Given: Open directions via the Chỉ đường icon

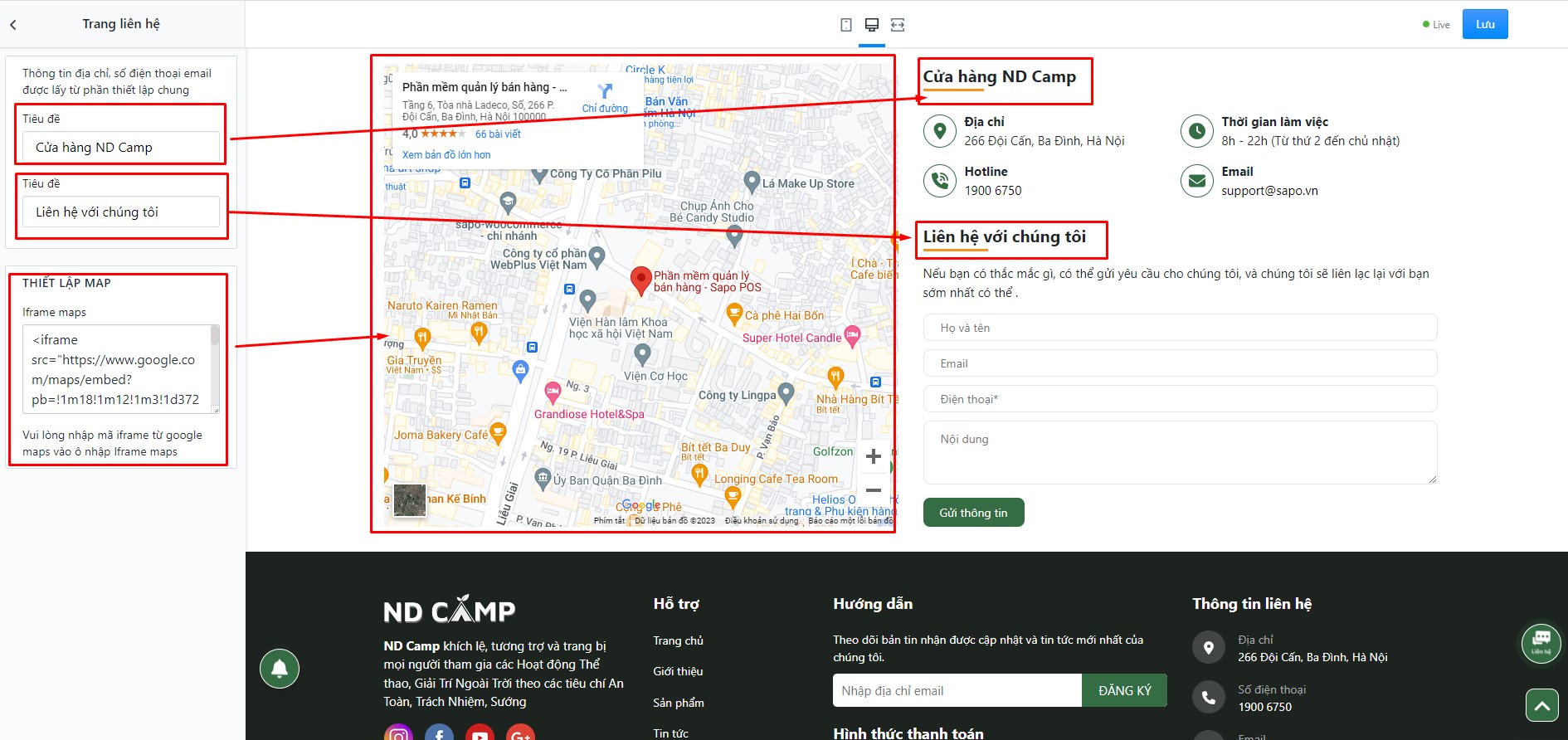Looking at the screenshot, I should 605,97.
